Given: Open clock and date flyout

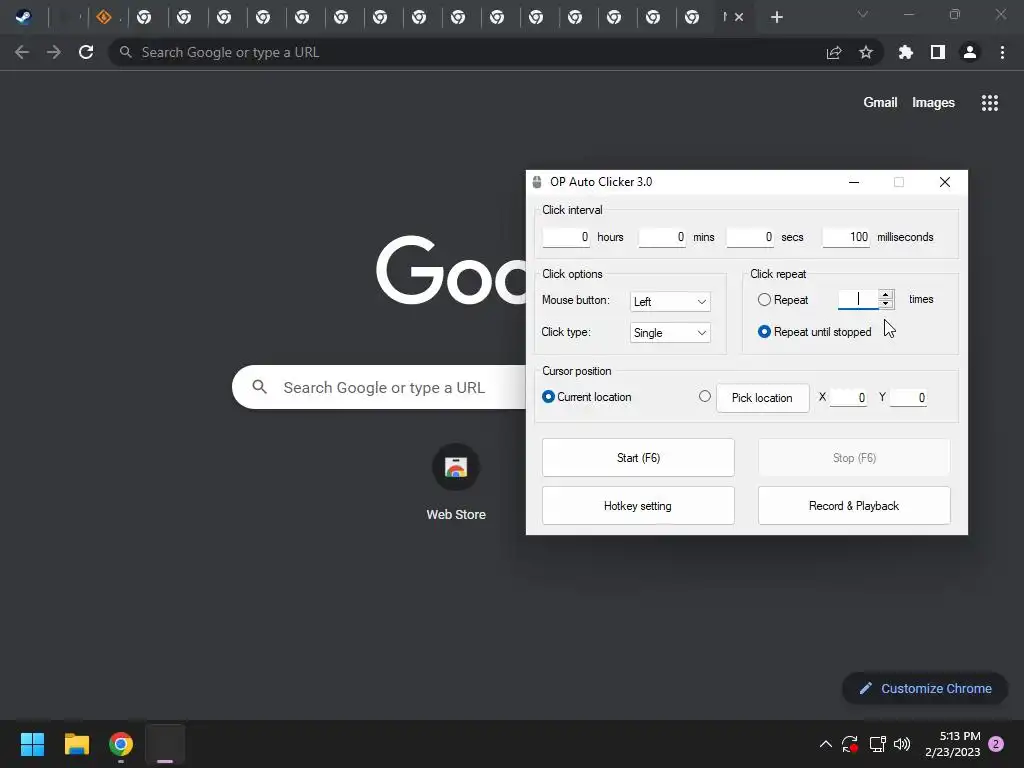Looking at the screenshot, I should (x=953, y=744).
